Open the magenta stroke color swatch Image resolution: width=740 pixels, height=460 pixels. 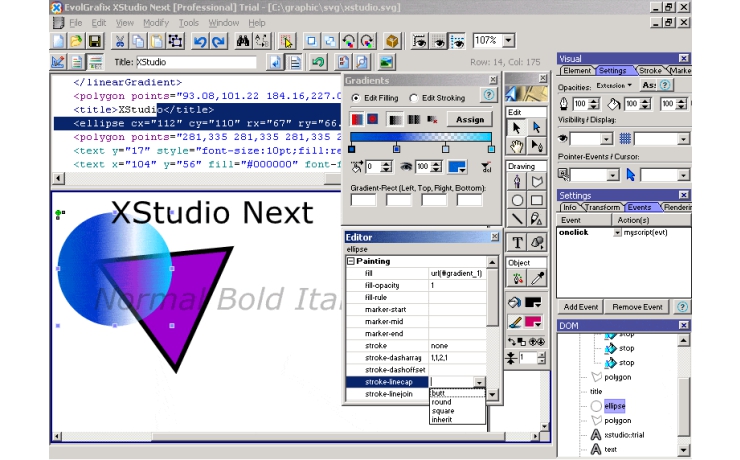coord(533,322)
